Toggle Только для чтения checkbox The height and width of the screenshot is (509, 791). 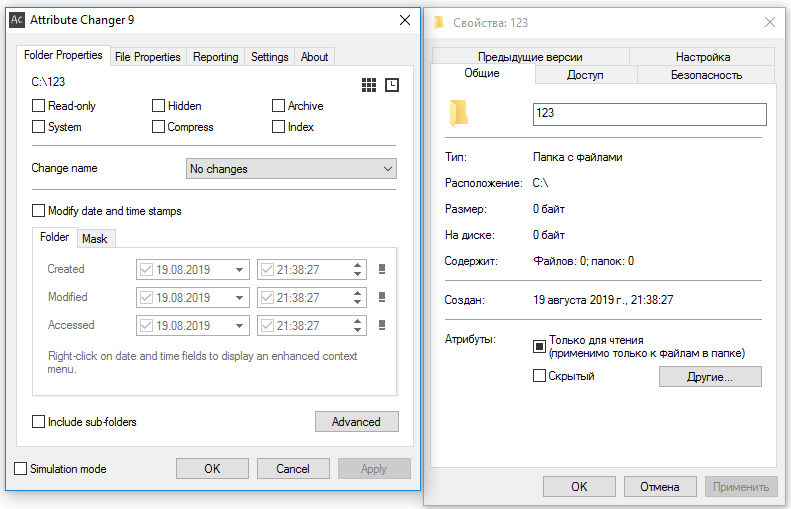click(539, 347)
